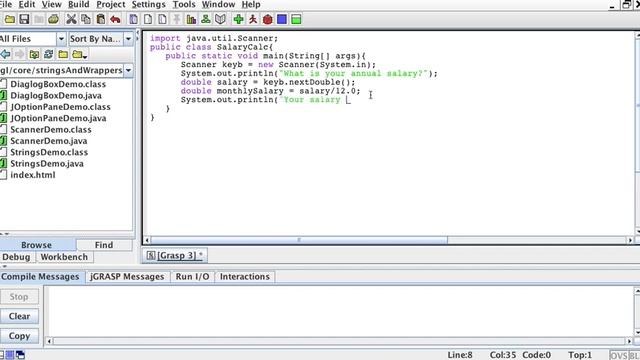Open the Project menu

point(111,4)
